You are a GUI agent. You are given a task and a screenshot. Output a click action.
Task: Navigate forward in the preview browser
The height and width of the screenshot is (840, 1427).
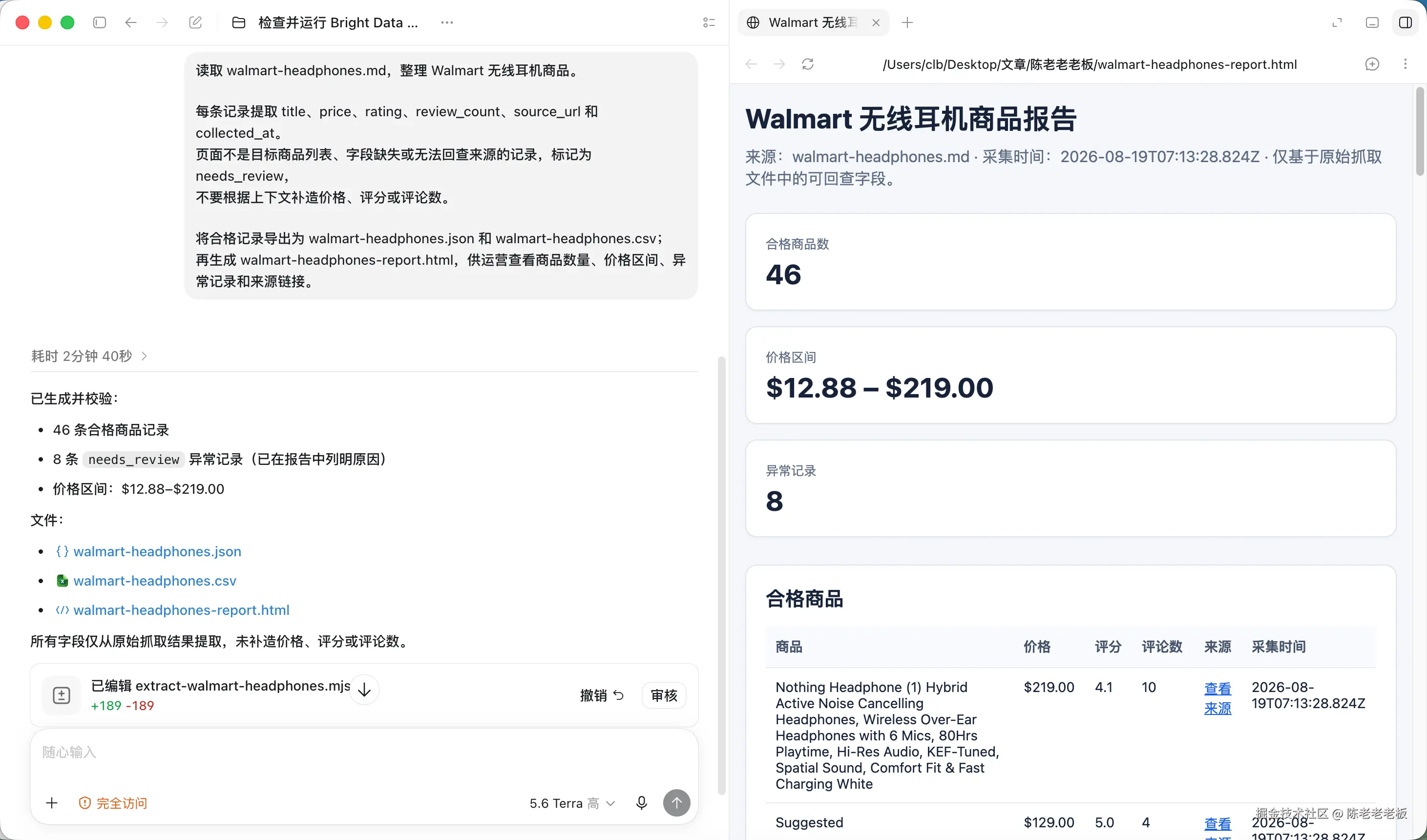(x=779, y=64)
